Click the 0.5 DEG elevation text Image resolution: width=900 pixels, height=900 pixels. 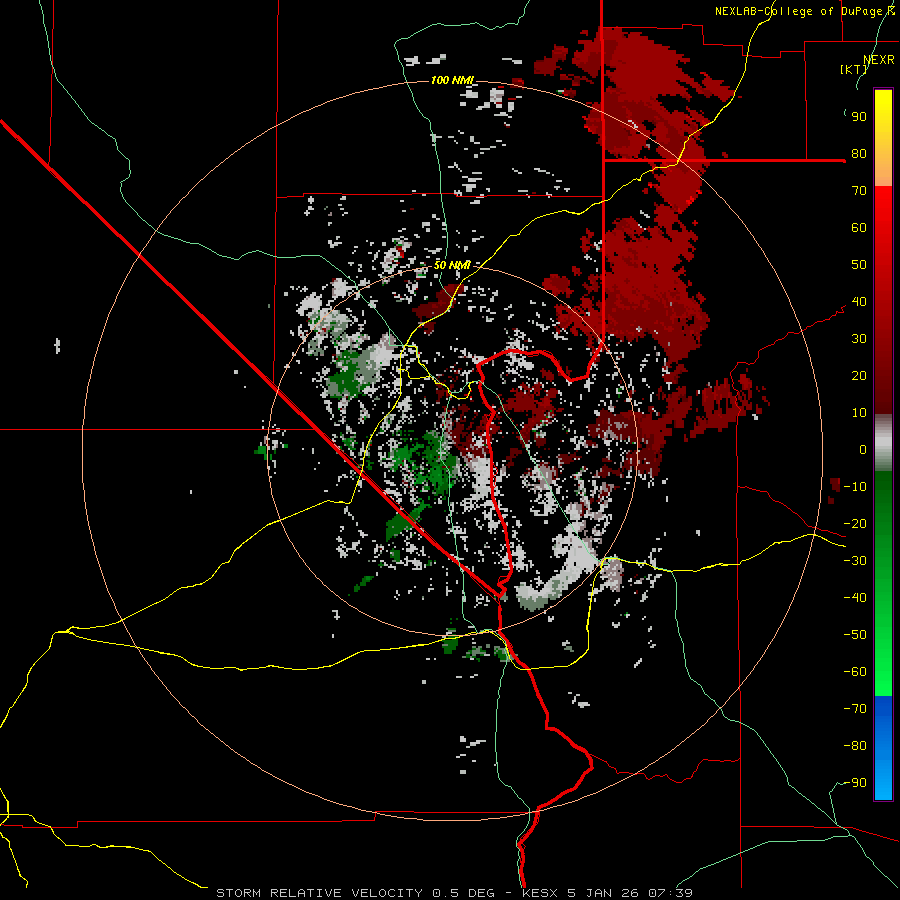coord(465,893)
